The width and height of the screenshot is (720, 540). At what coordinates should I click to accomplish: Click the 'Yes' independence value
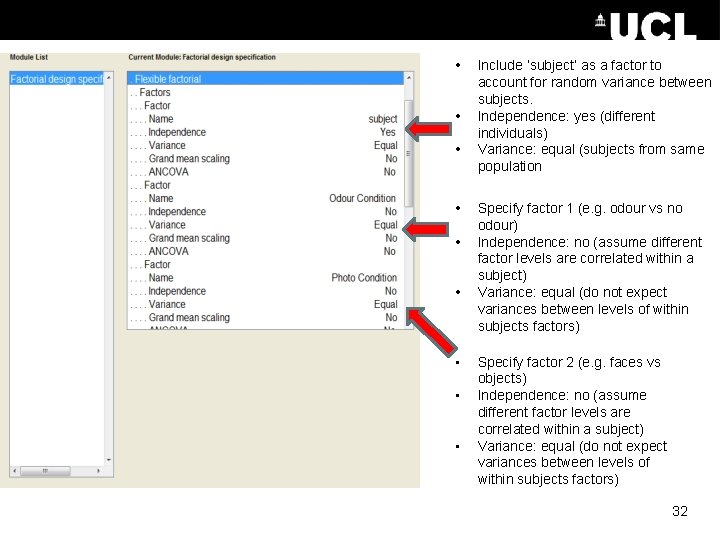click(388, 132)
